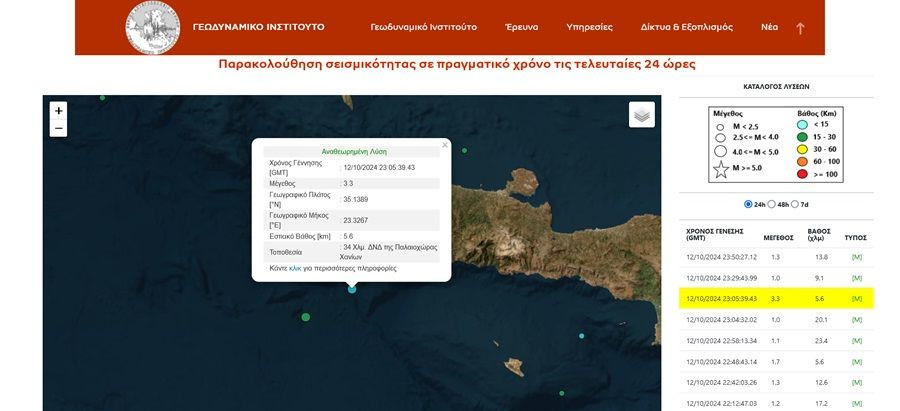This screenshot has height=411, width=900.
Task: Select the 24h time range
Action: pos(749,204)
